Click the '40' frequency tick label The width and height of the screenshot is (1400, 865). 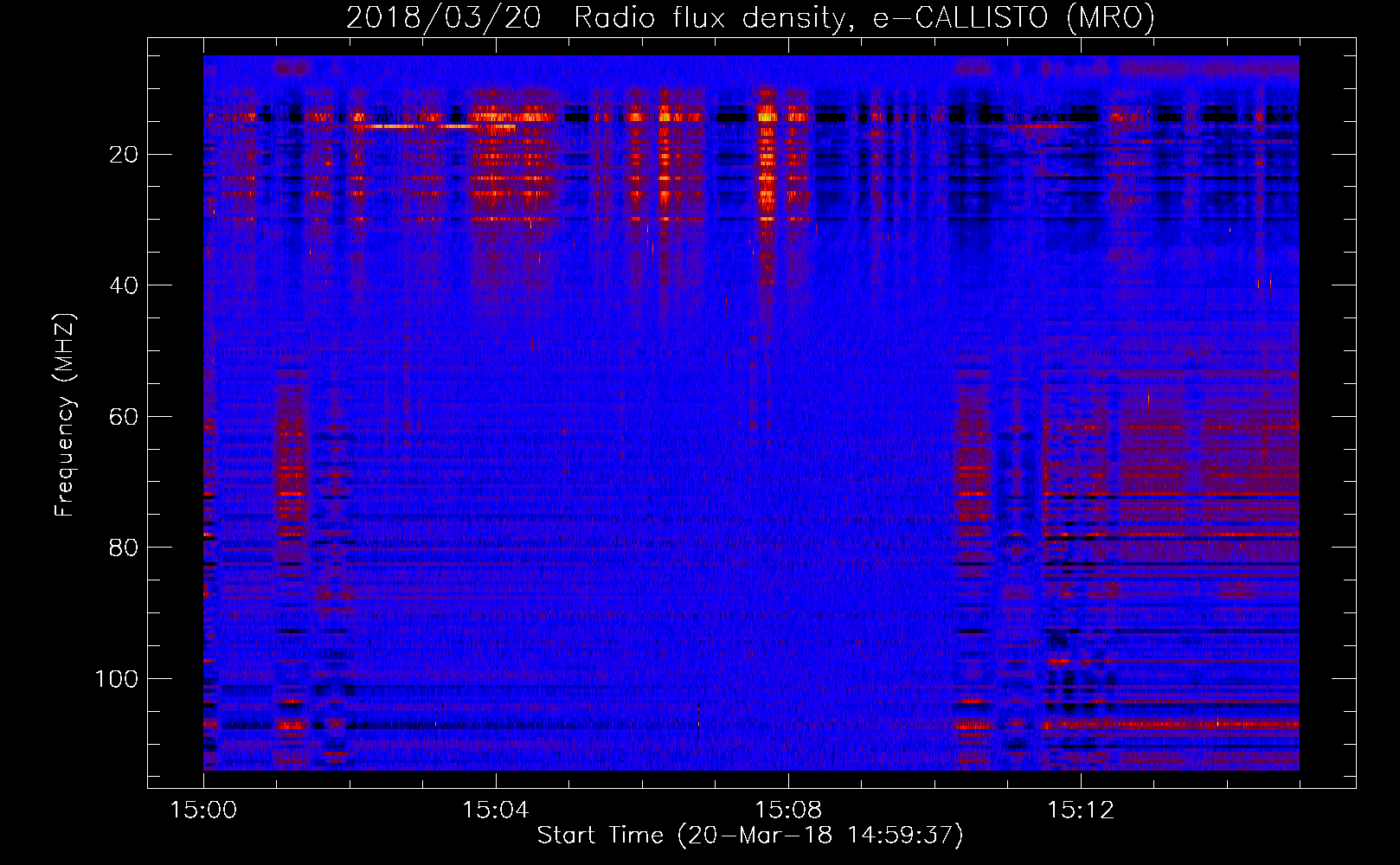coord(124,285)
